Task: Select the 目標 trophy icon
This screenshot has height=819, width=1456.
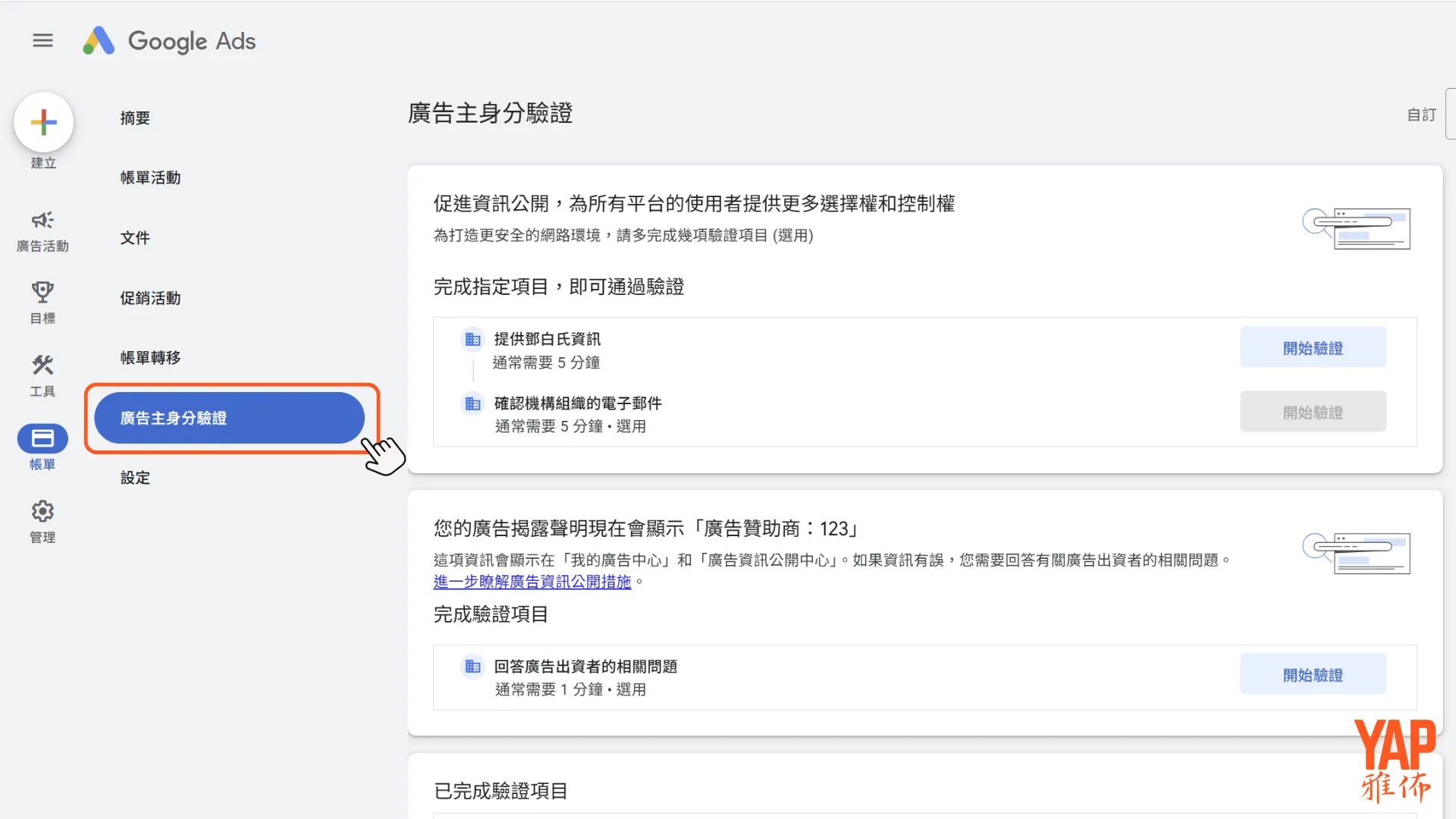Action: coord(42,292)
